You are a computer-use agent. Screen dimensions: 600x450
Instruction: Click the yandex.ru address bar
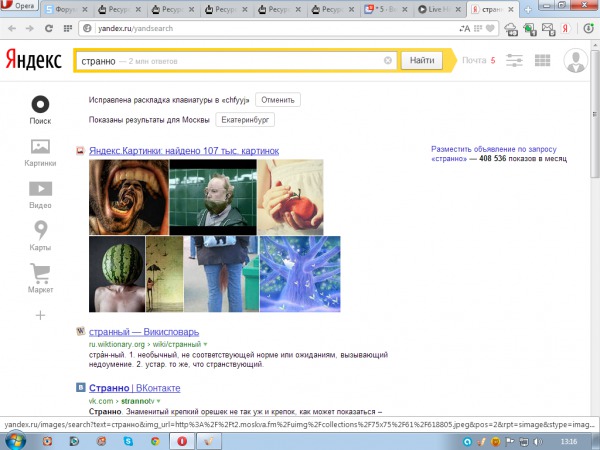(268, 28)
